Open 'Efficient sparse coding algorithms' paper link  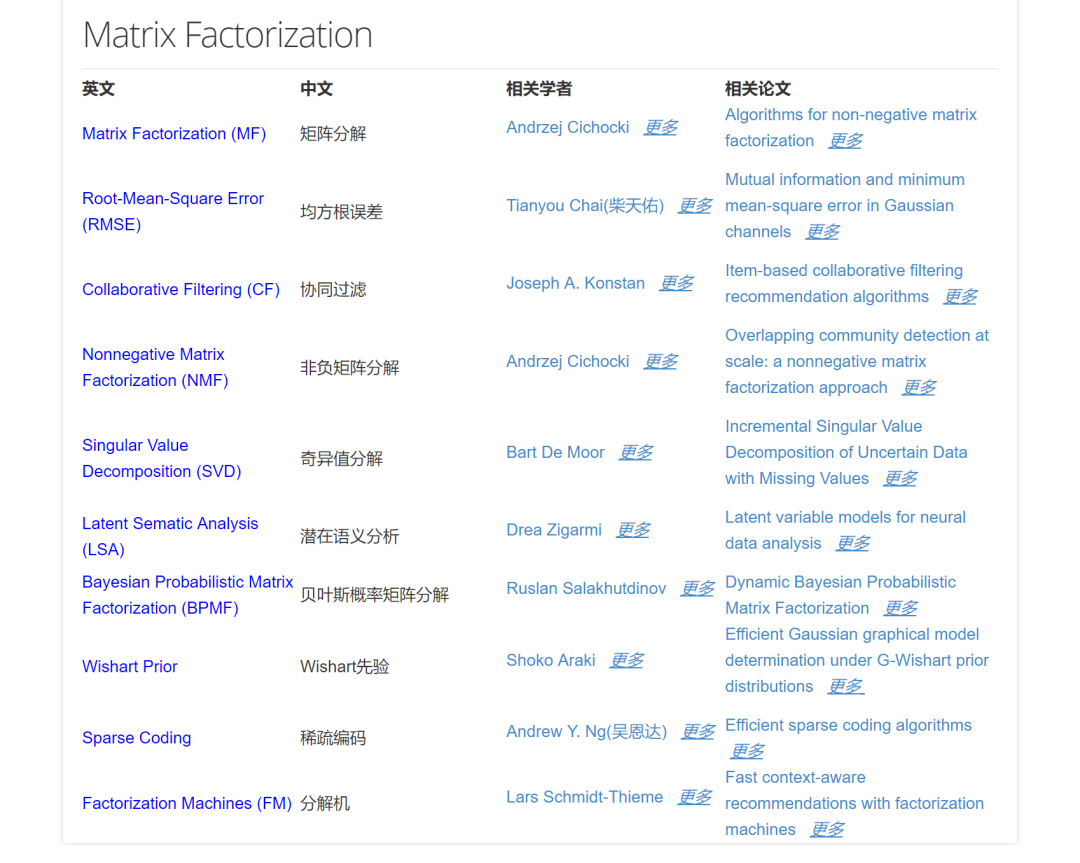[x=848, y=725]
